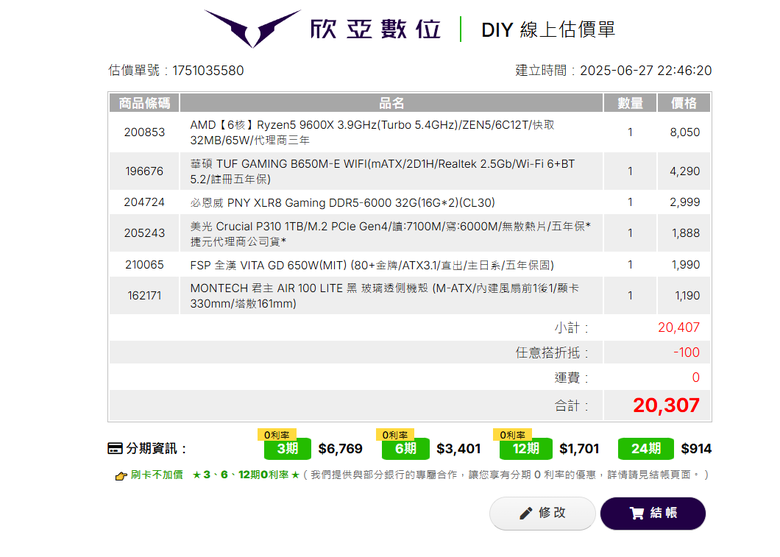Click the price 4,290

684,171
